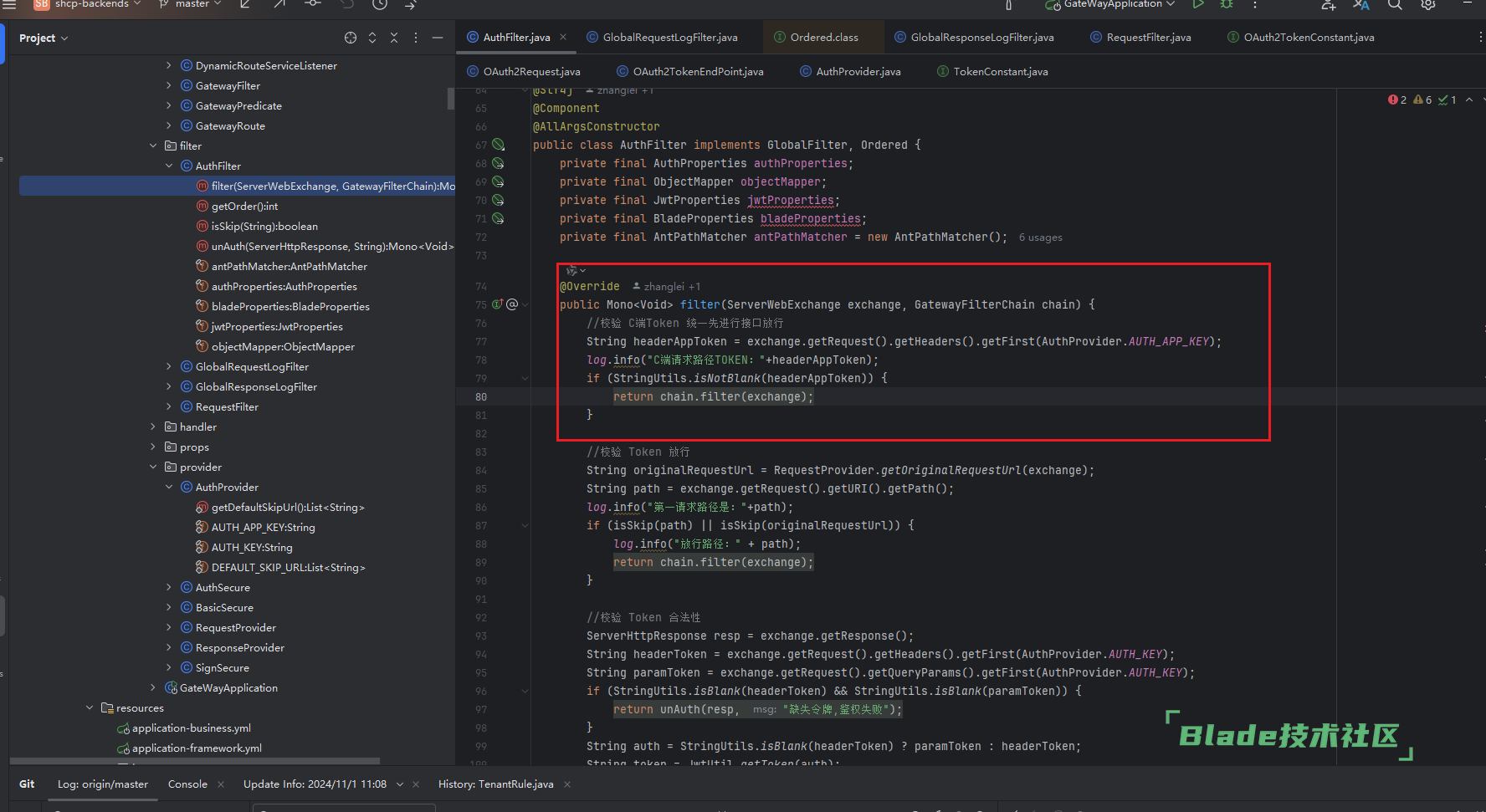The image size is (1486, 812).
Task: Click the Project tree horizontal scrollbar
Action: 196,761
